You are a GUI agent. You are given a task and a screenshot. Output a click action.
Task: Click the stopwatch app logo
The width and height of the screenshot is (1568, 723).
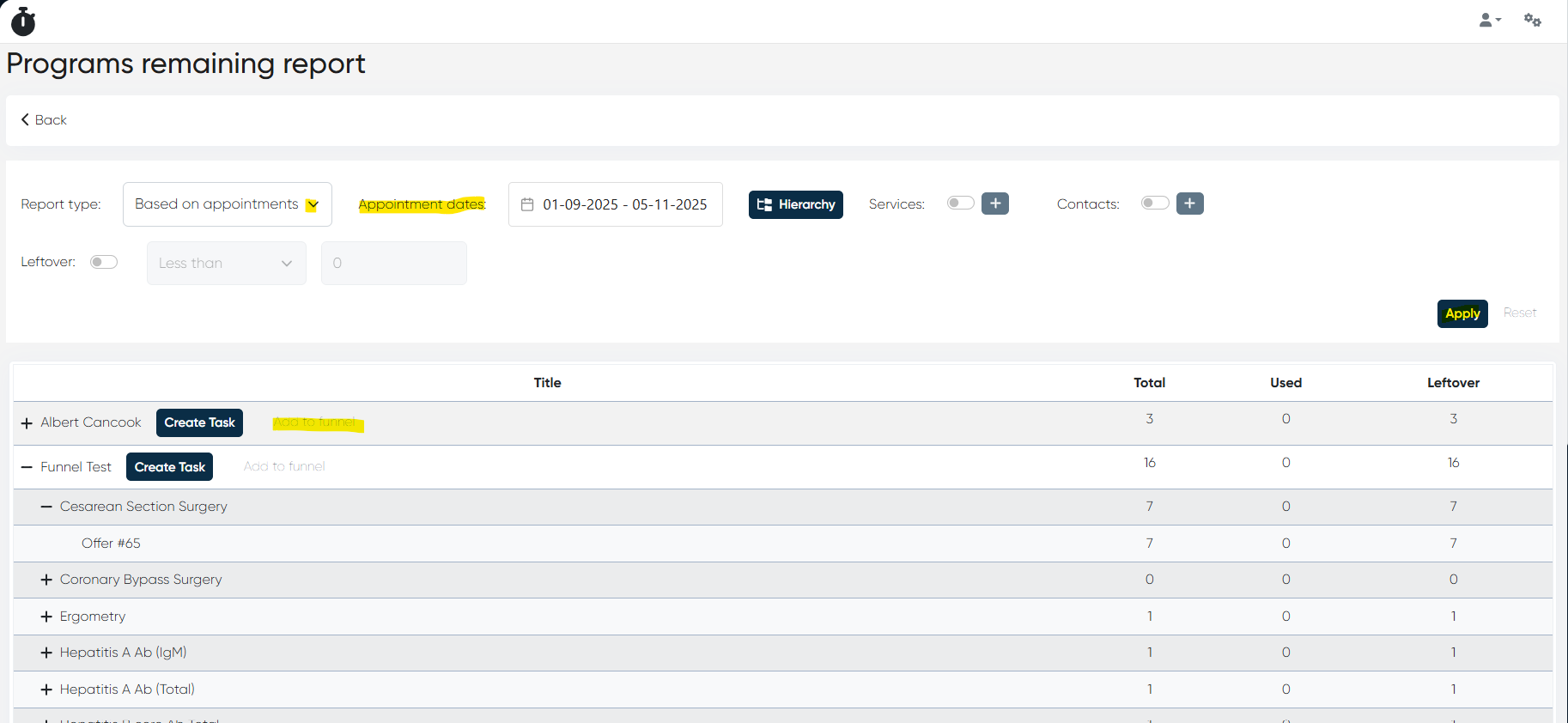23,21
